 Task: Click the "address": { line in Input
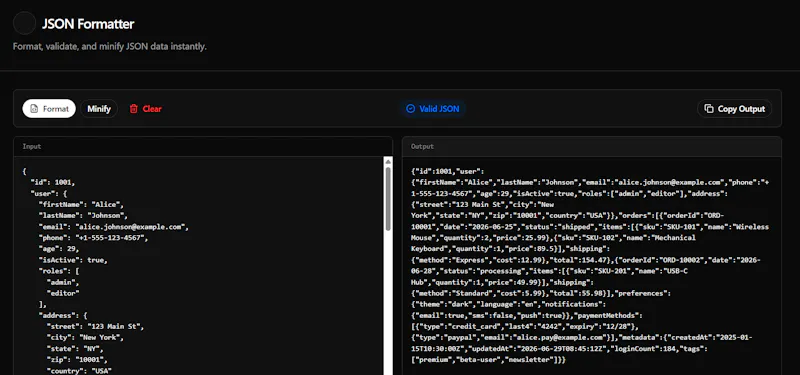click(63, 315)
